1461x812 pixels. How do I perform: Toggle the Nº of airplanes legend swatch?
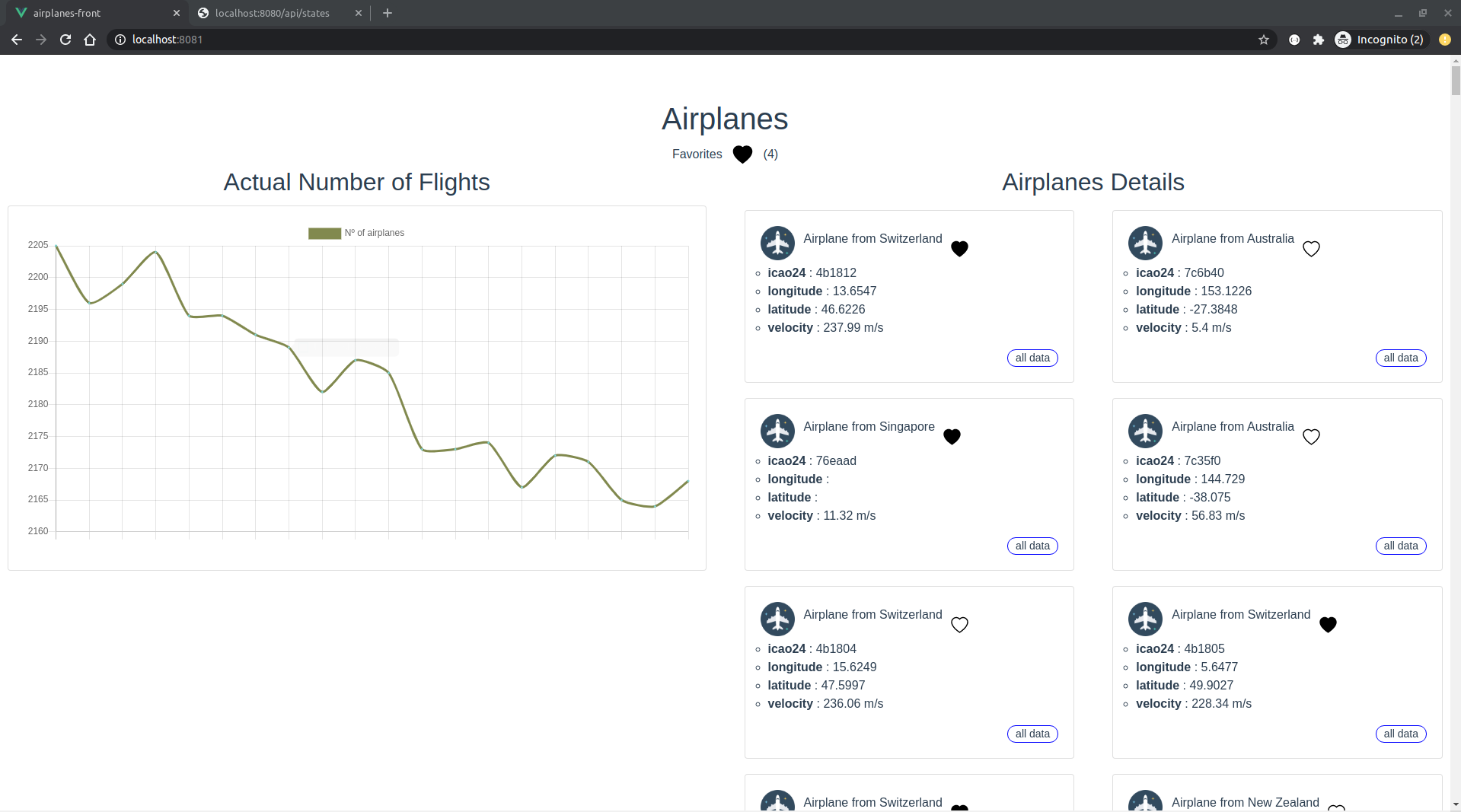click(324, 234)
